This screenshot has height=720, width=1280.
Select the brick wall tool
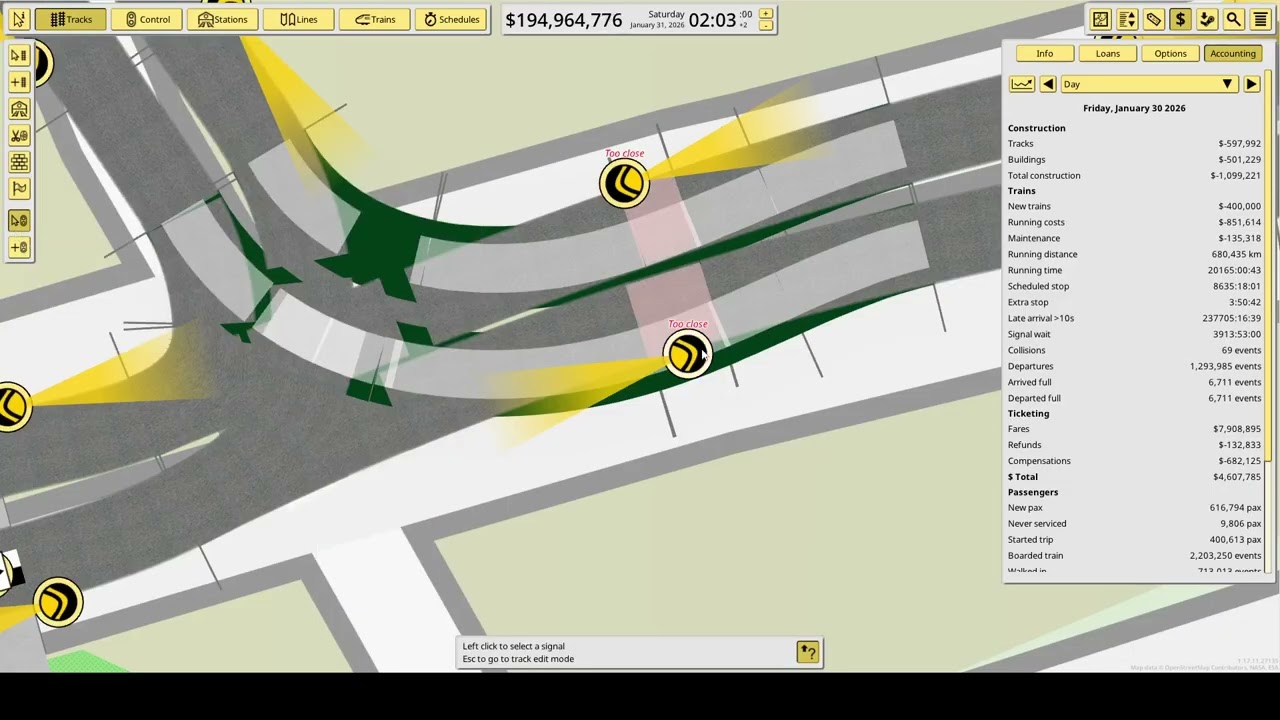point(19,161)
